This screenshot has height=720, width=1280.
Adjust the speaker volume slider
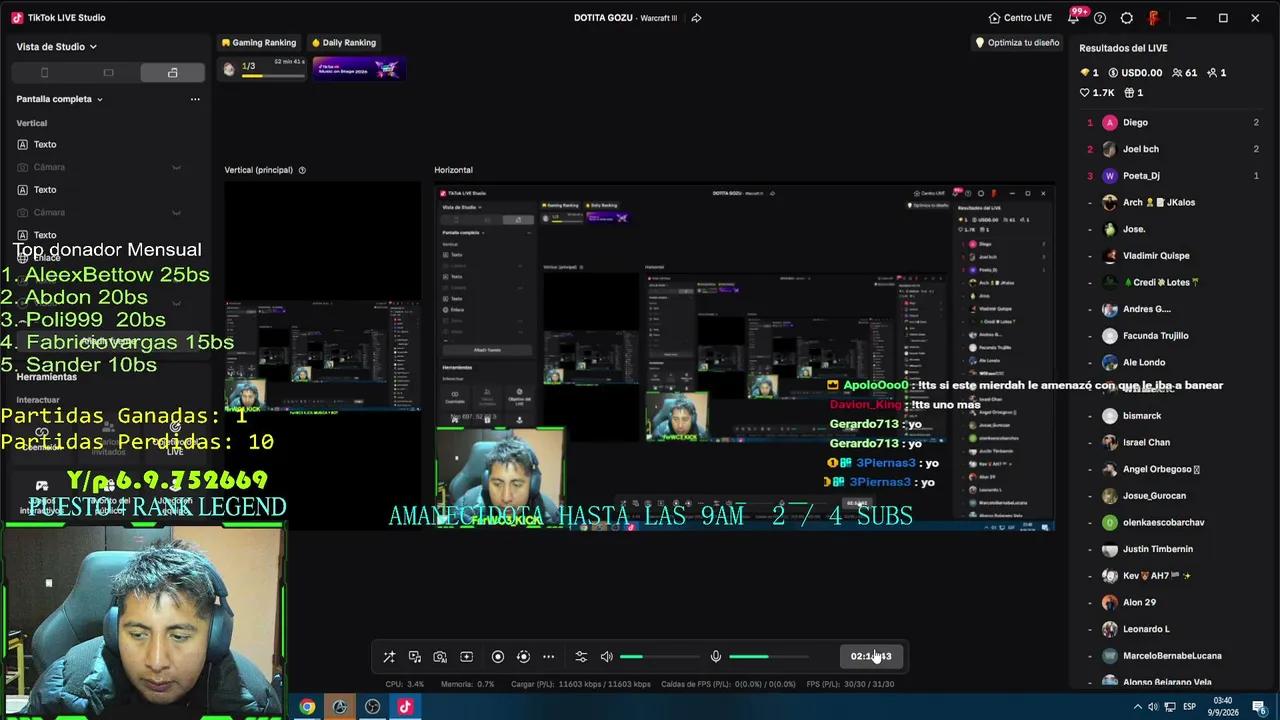[x=660, y=657]
